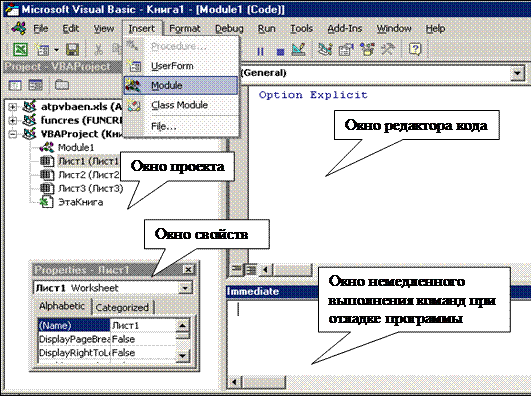The height and width of the screenshot is (396, 531).
Task: Toggle Design Mode toolbar icon
Action: pyautogui.click(x=298, y=50)
